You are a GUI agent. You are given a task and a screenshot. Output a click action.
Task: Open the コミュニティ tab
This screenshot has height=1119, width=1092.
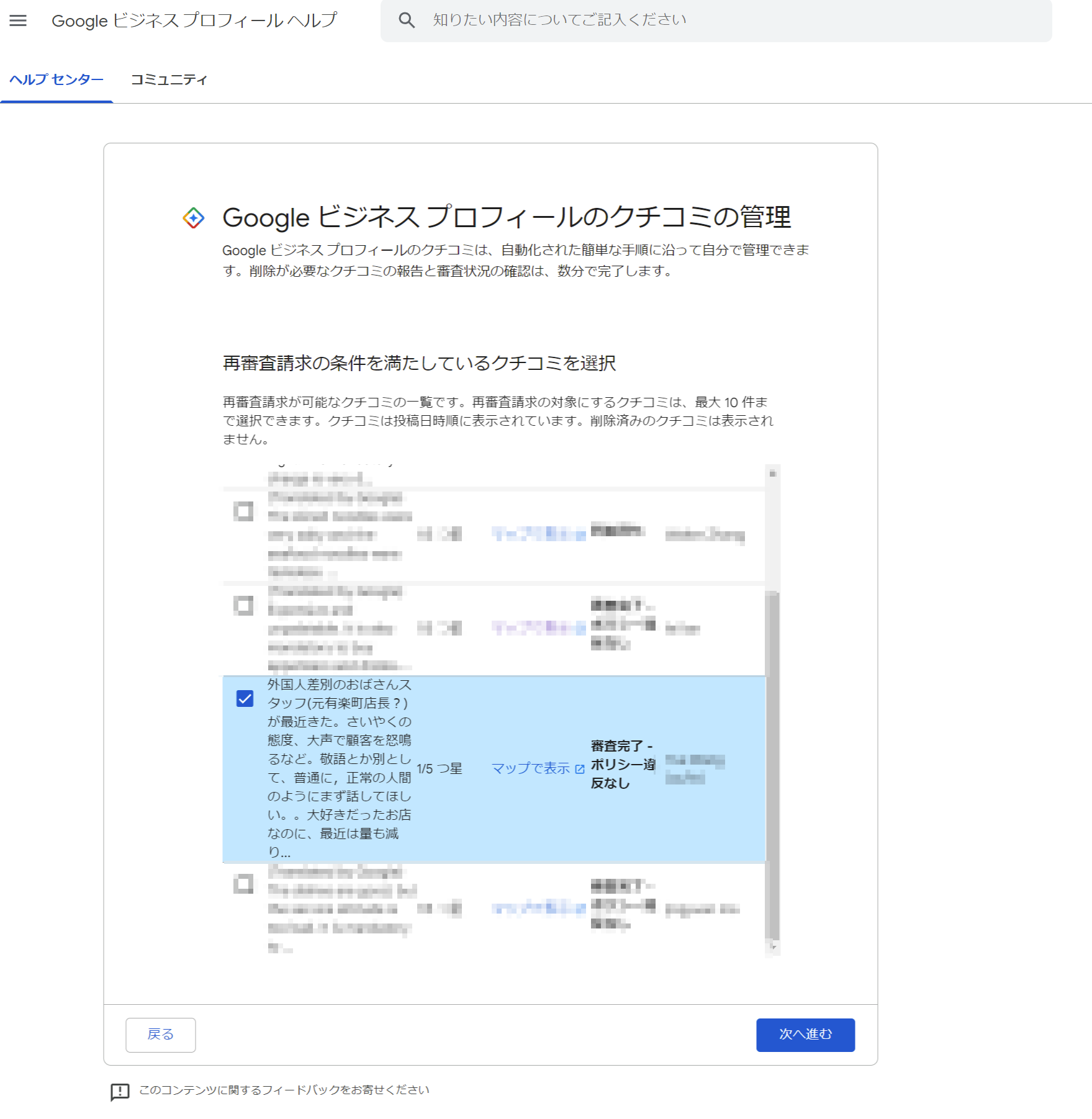point(168,79)
